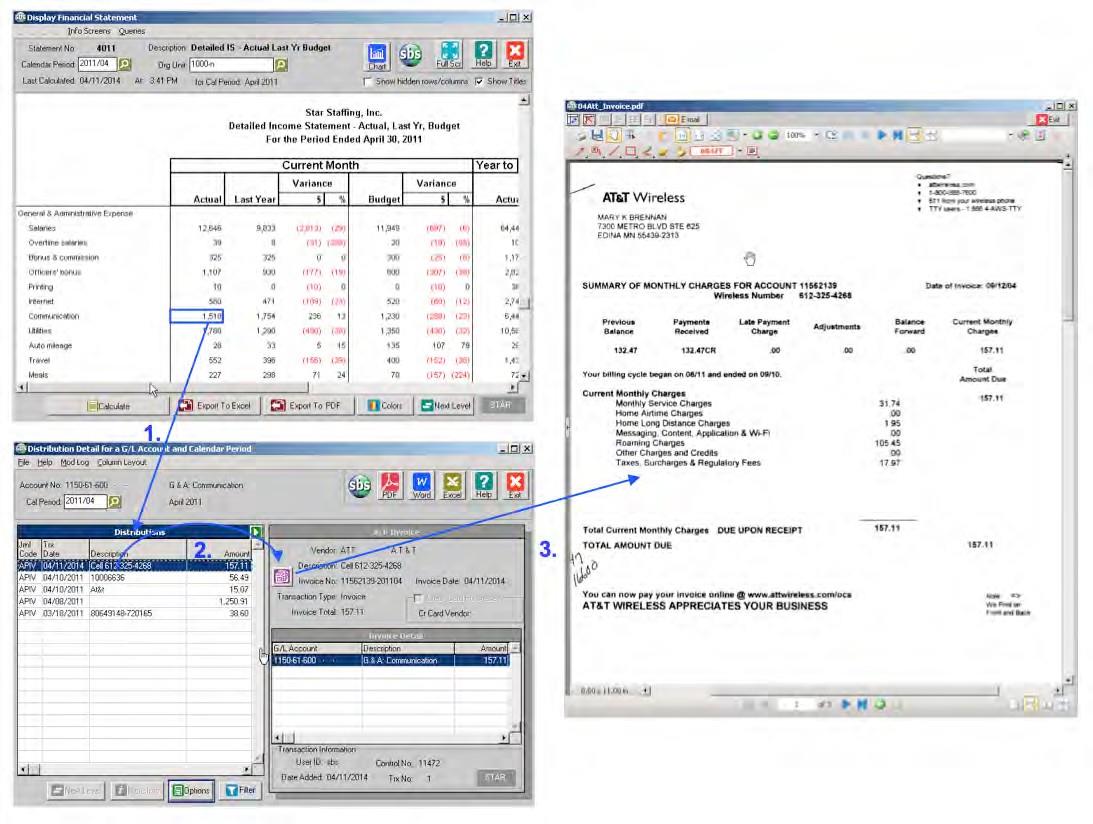The width and height of the screenshot is (1093, 824).
Task: Open the stamp type dropdown next to DRAFT
Action: coord(739,151)
